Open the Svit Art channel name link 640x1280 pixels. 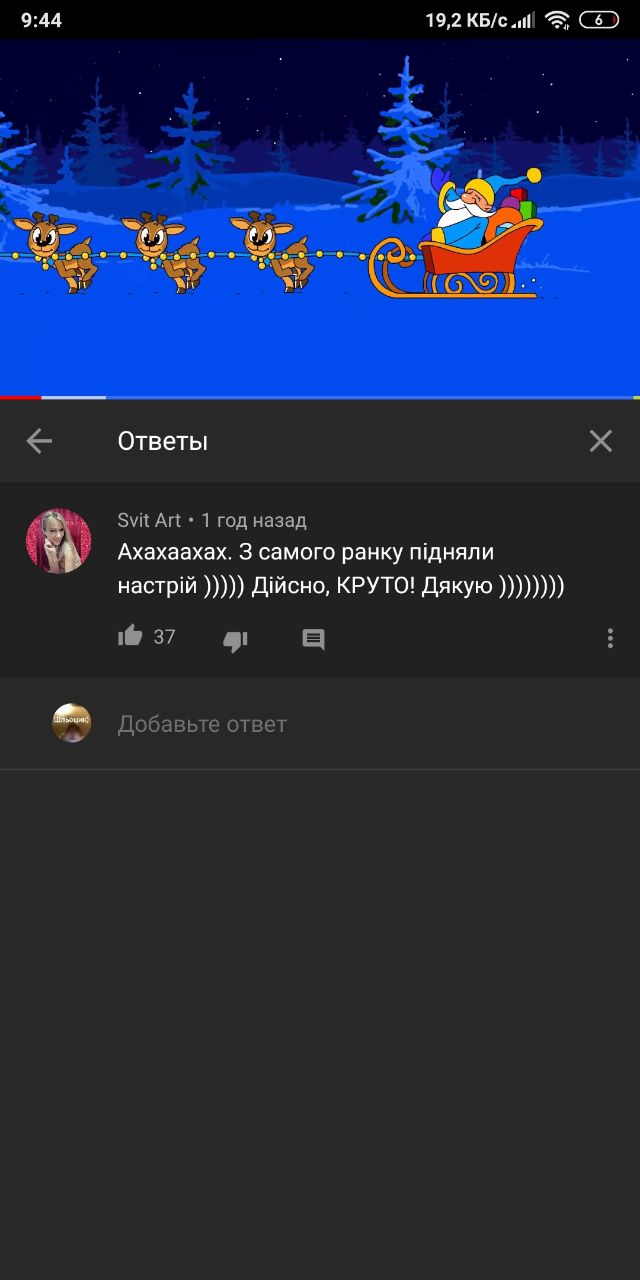pos(149,520)
